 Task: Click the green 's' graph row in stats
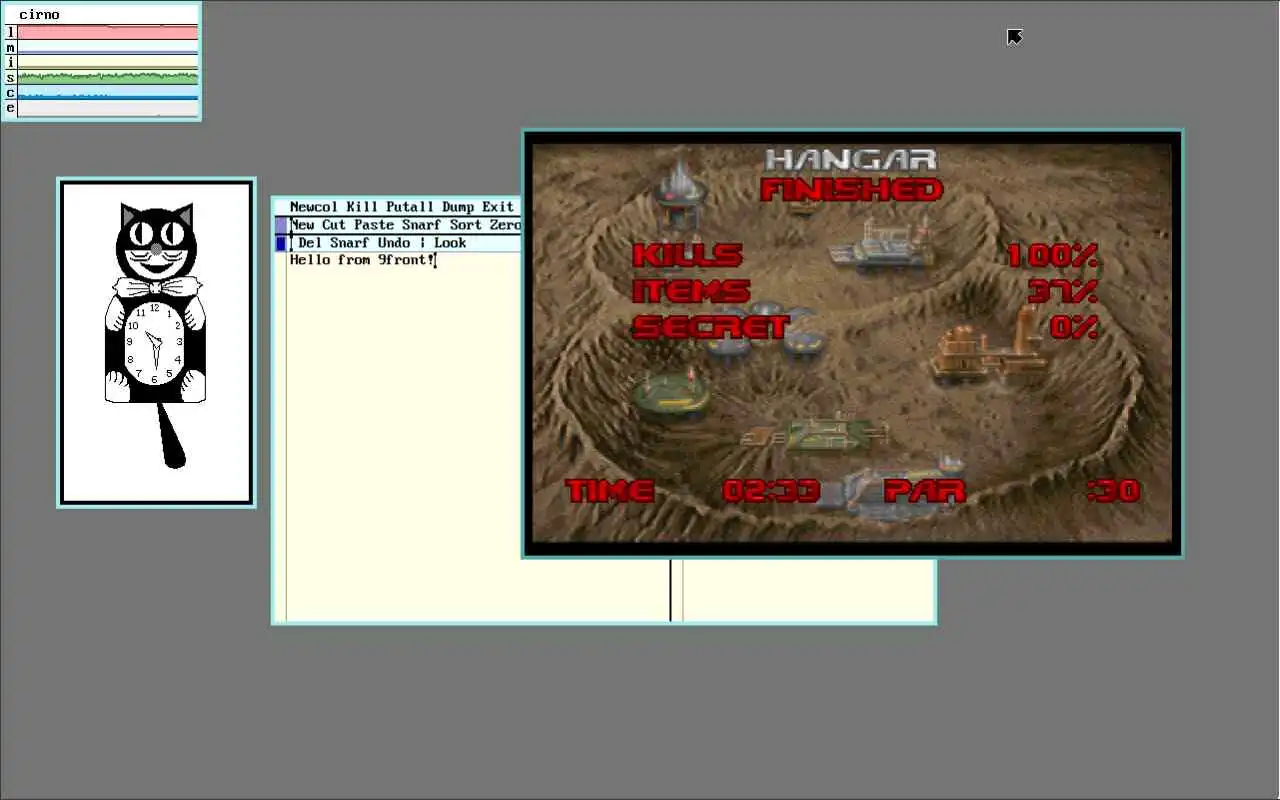[x=108, y=77]
